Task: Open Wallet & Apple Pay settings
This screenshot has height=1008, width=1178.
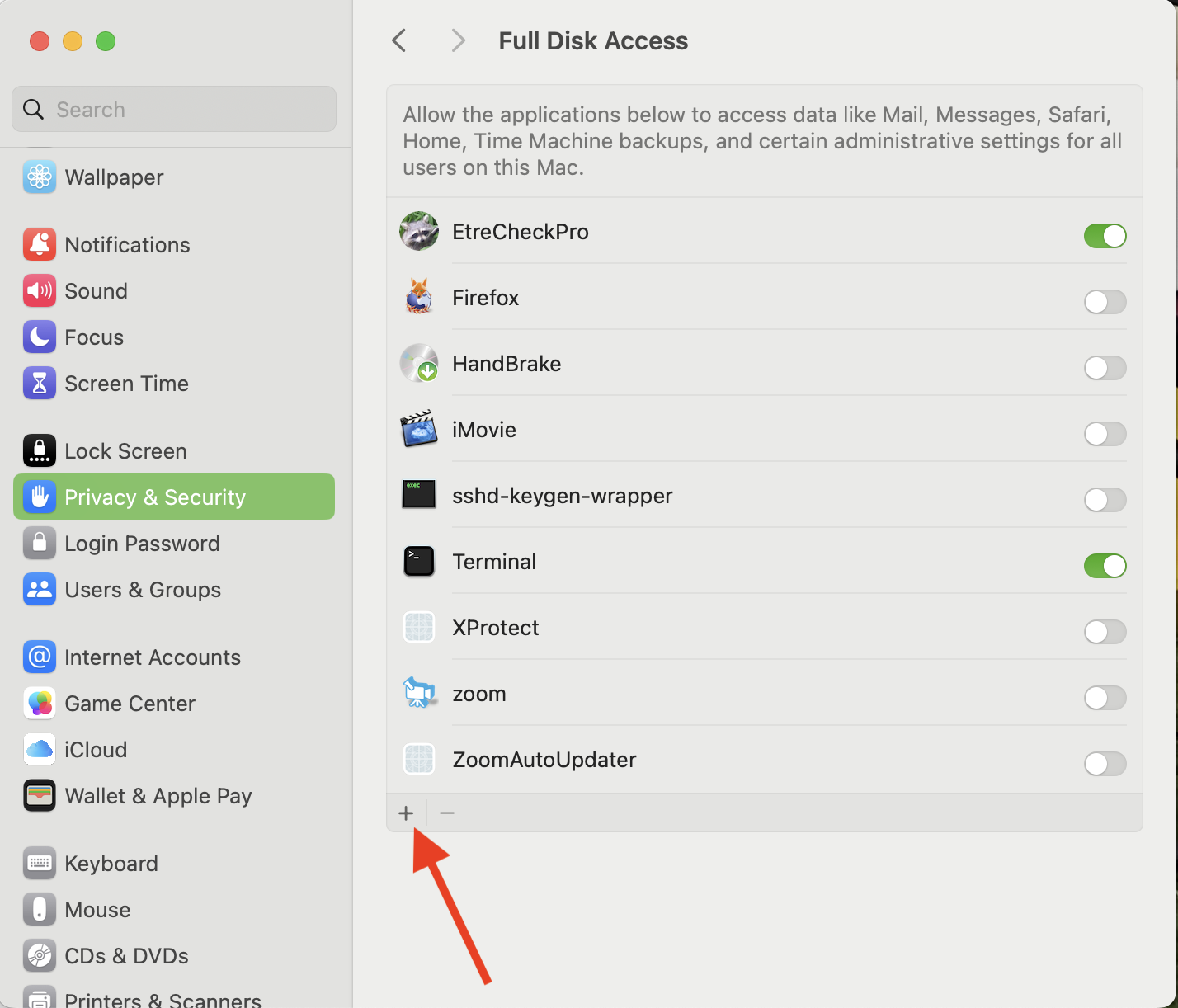Action: coord(174,796)
